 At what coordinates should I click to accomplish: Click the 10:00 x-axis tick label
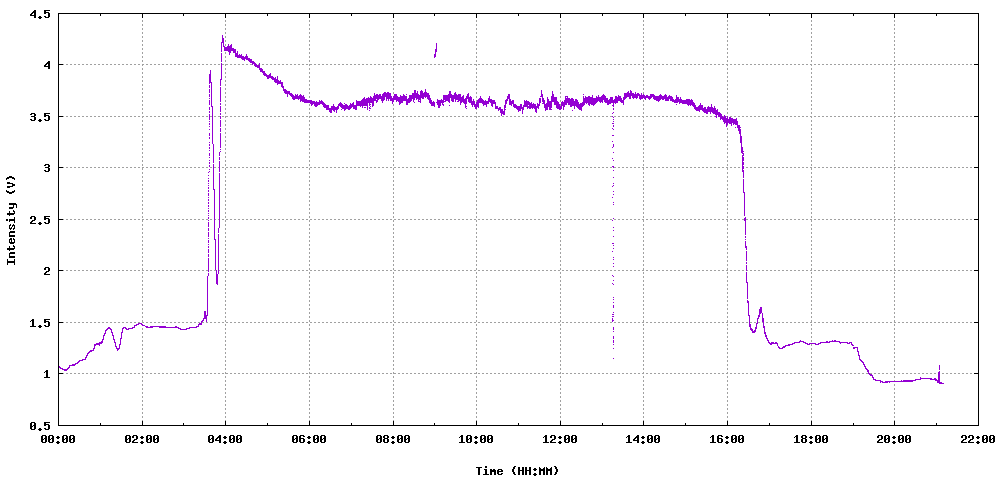click(476, 439)
